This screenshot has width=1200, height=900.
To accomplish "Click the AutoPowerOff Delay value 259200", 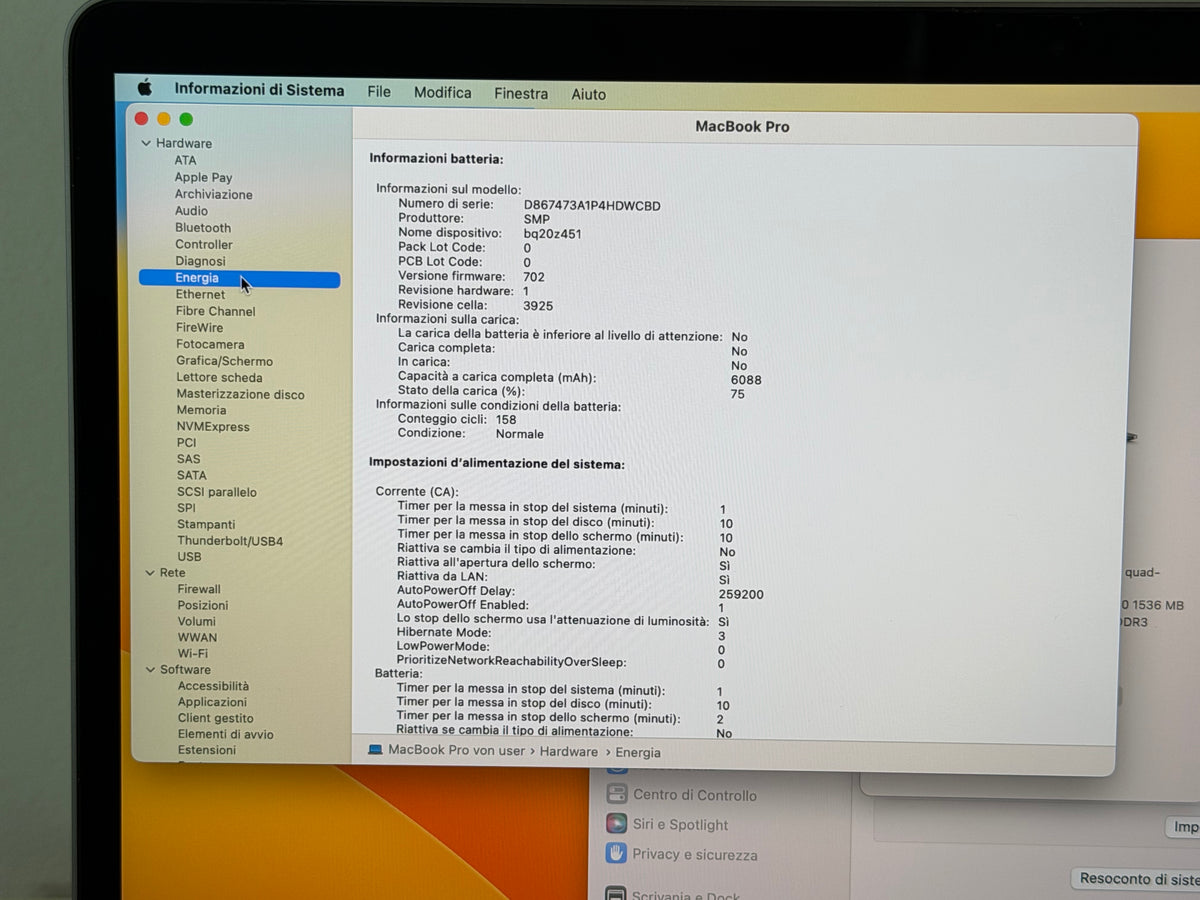I will click(x=741, y=594).
